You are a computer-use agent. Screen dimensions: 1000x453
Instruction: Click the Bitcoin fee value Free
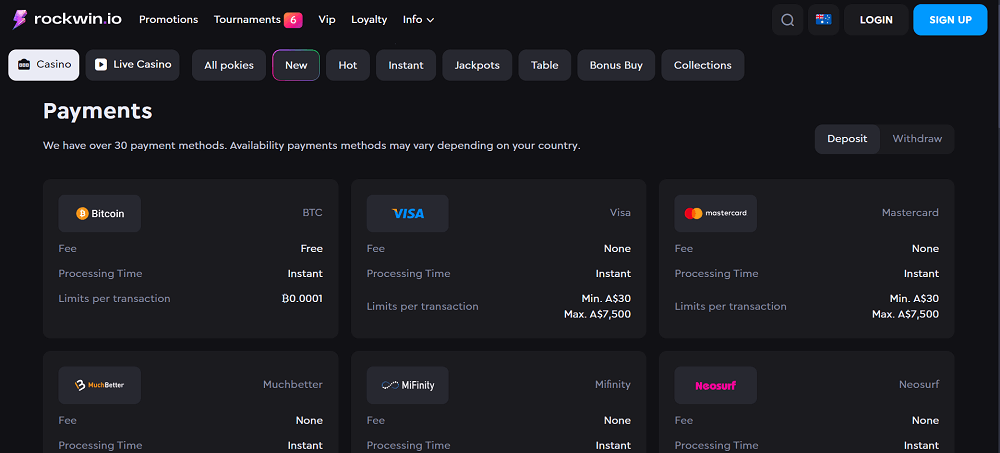pyautogui.click(x=312, y=249)
